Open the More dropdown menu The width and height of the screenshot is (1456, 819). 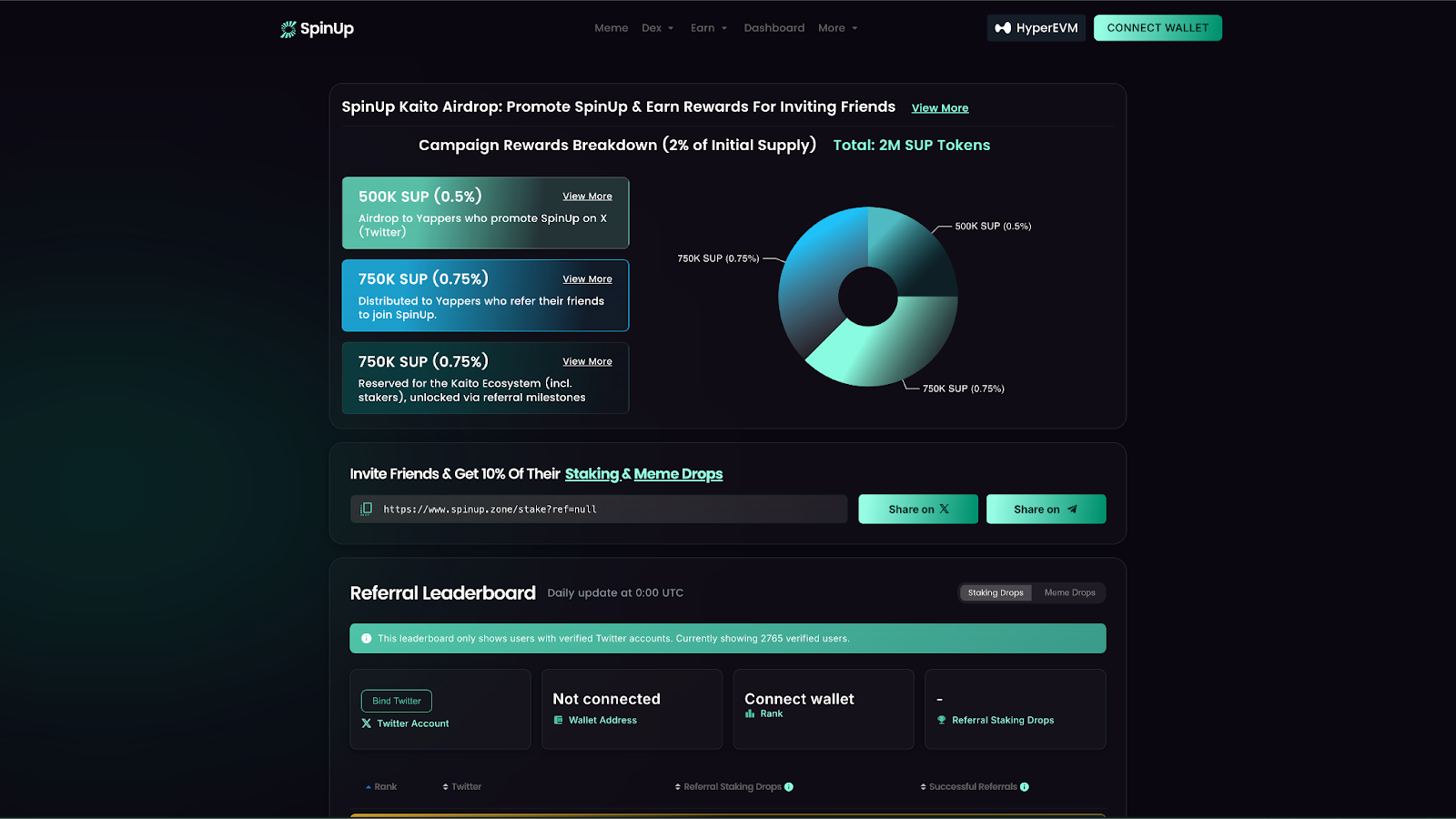click(x=837, y=28)
